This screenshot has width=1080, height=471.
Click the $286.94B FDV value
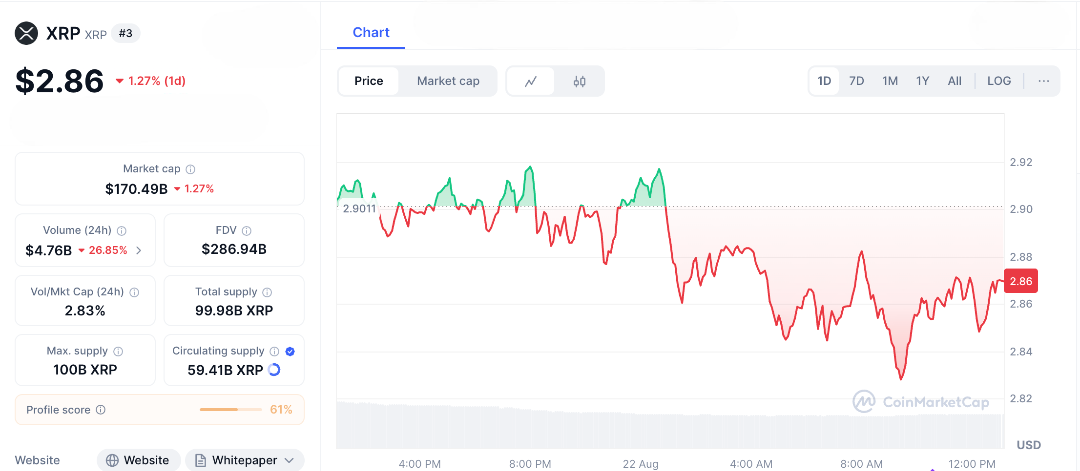tap(234, 249)
